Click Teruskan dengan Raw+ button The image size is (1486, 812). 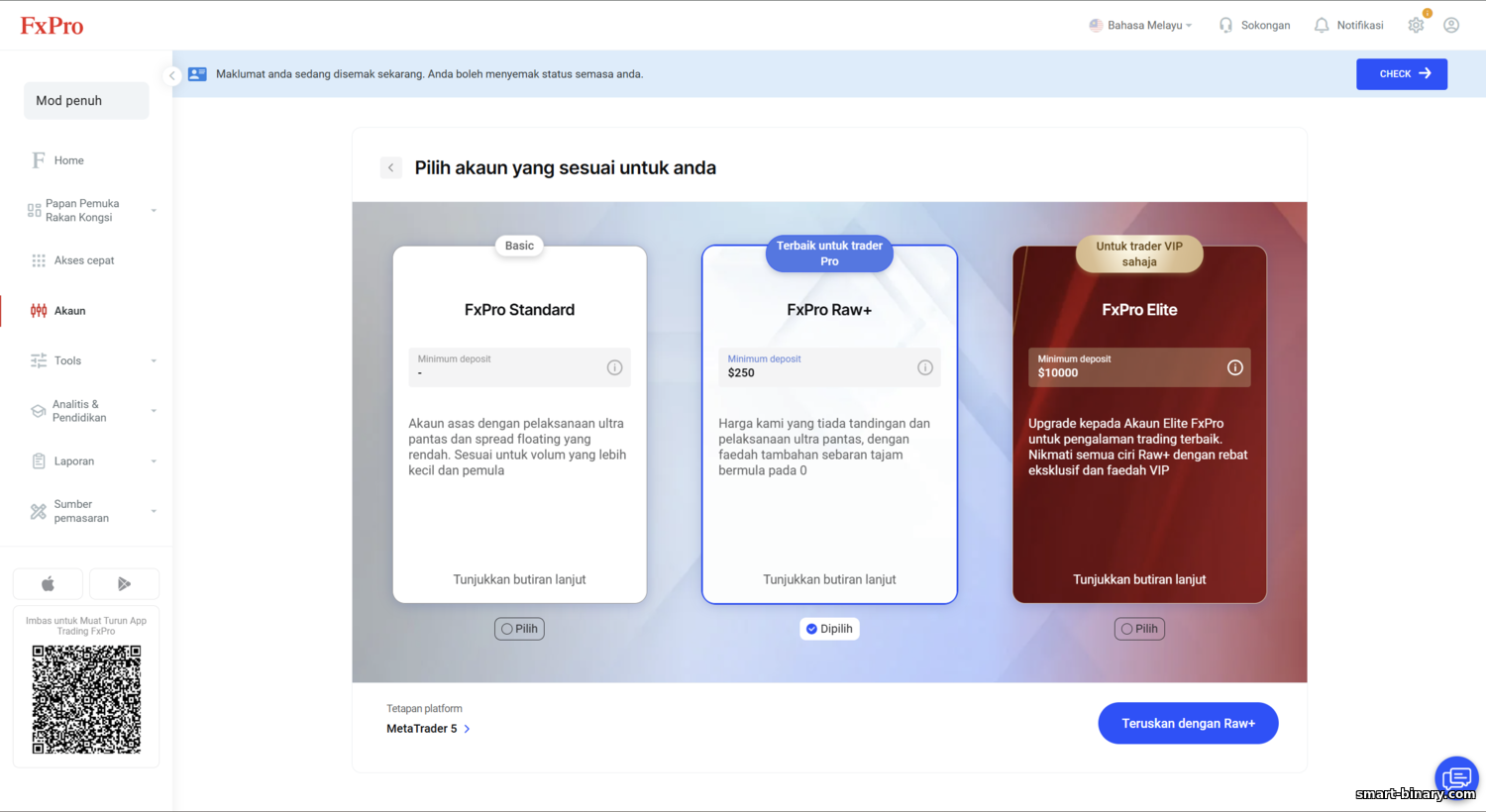click(x=1188, y=724)
